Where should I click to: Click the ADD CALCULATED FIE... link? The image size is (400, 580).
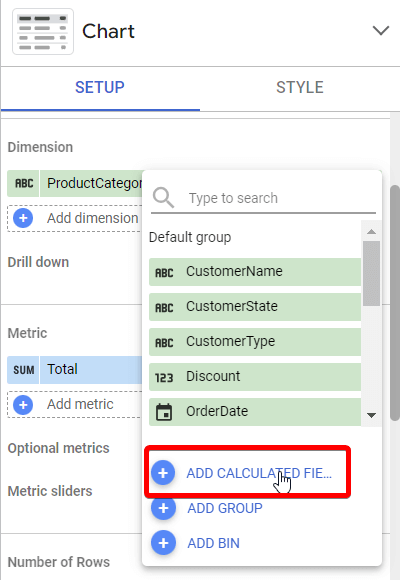pos(259,473)
